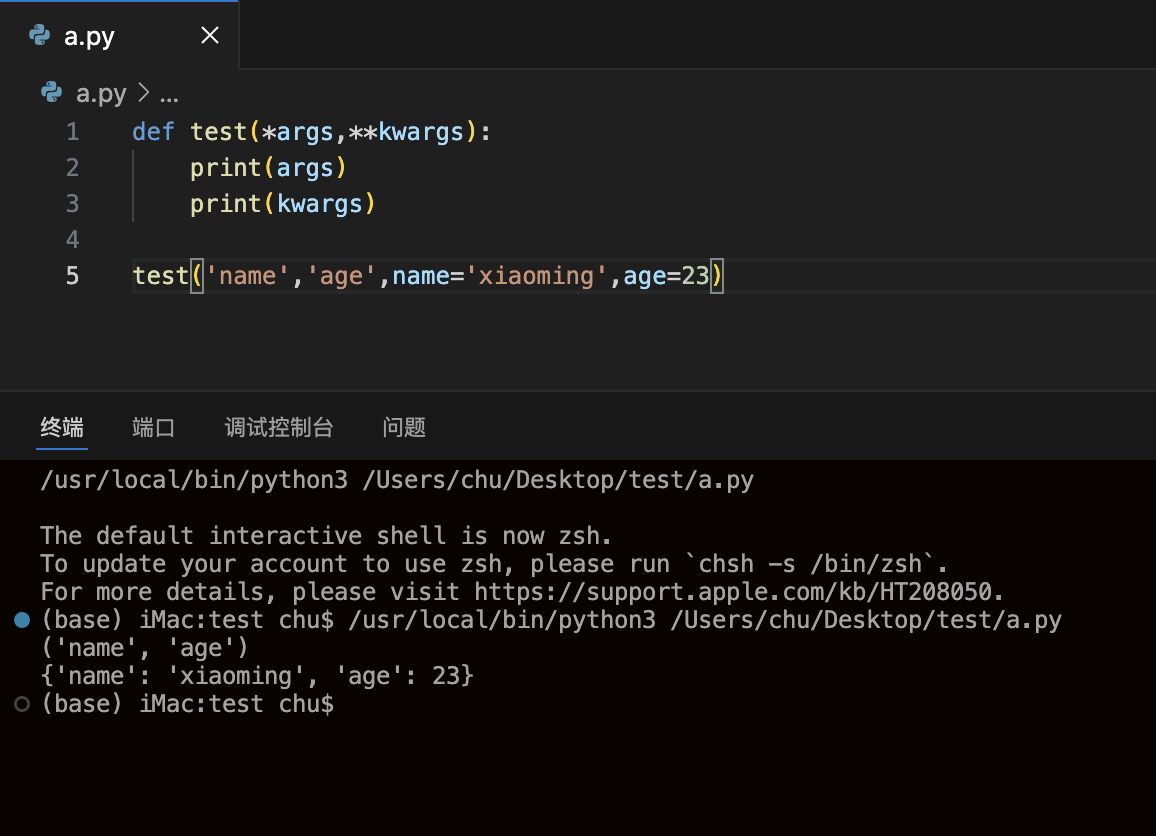Click the Python icon in a.py tab
This screenshot has width=1156, height=836.
point(40,36)
